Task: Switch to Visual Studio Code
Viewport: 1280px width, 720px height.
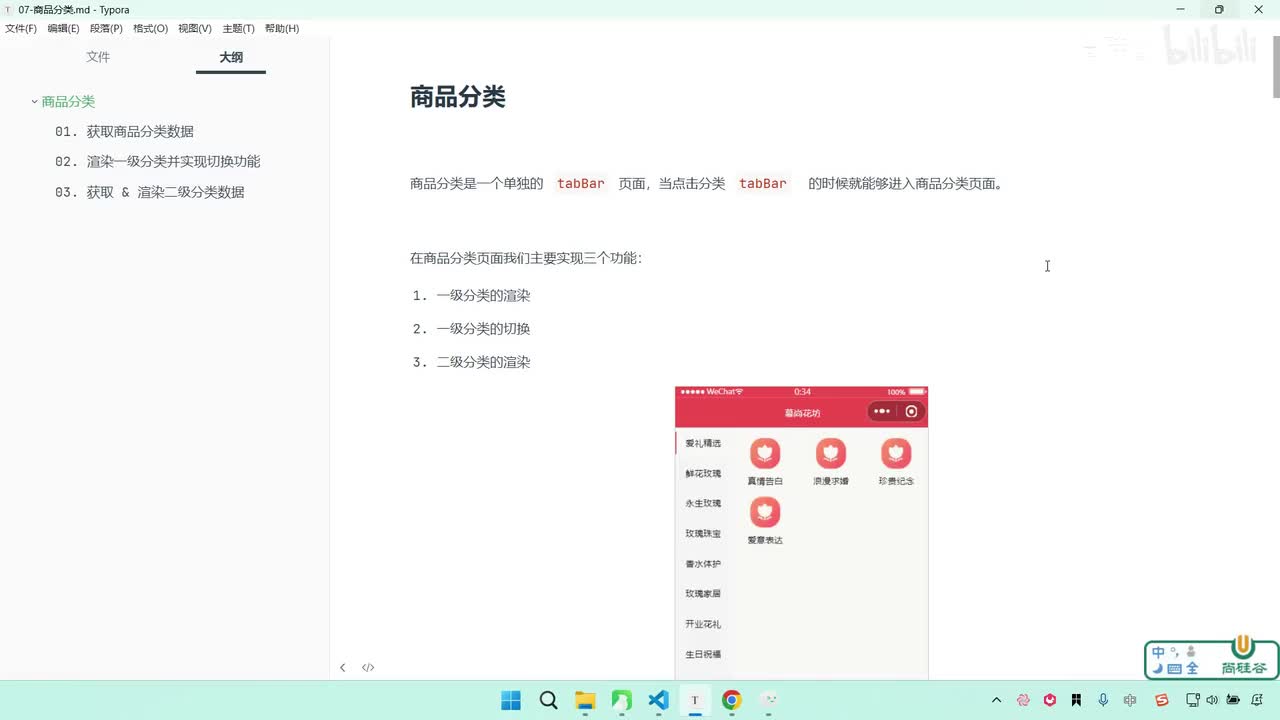Action: coord(658,700)
